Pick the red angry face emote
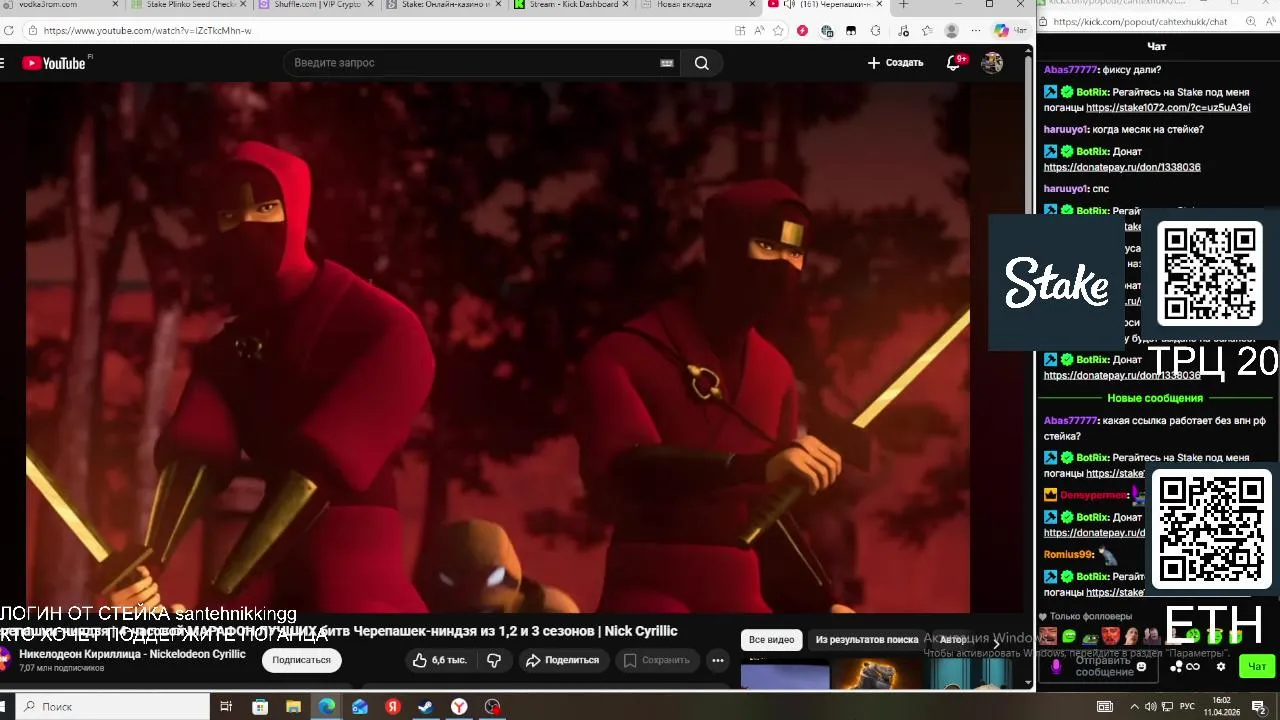This screenshot has width=1280, height=720. 1111,635
